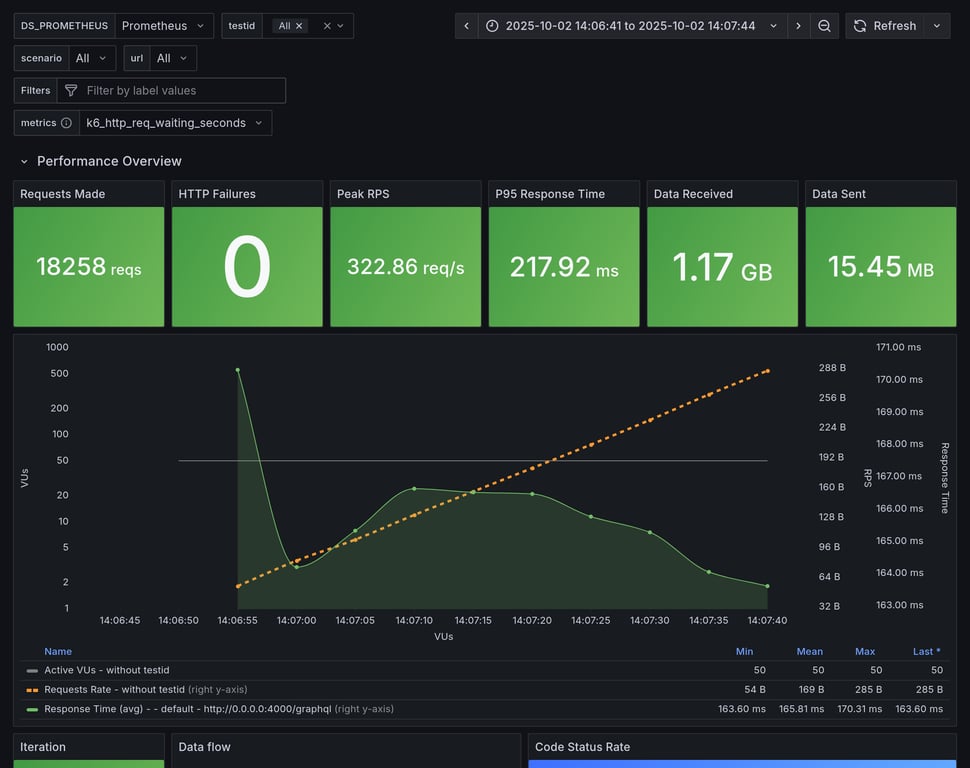970x768 pixels.
Task: Click the grey Active VUs color swatch
Action: tap(32, 670)
